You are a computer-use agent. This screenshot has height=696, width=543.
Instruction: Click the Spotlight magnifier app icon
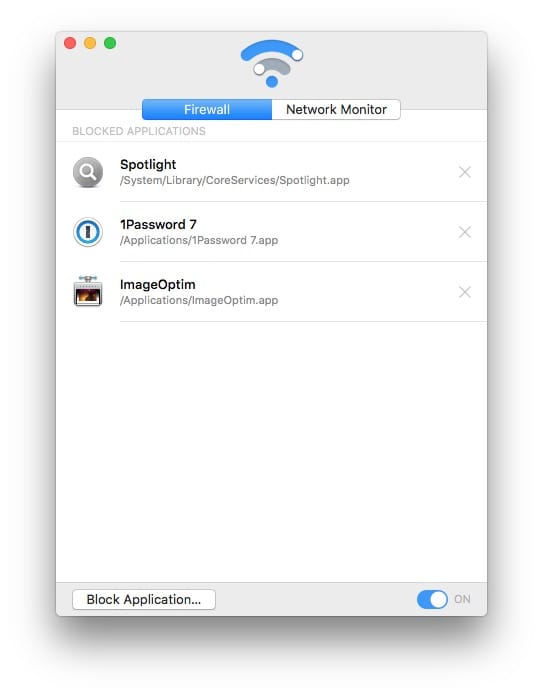(88, 172)
